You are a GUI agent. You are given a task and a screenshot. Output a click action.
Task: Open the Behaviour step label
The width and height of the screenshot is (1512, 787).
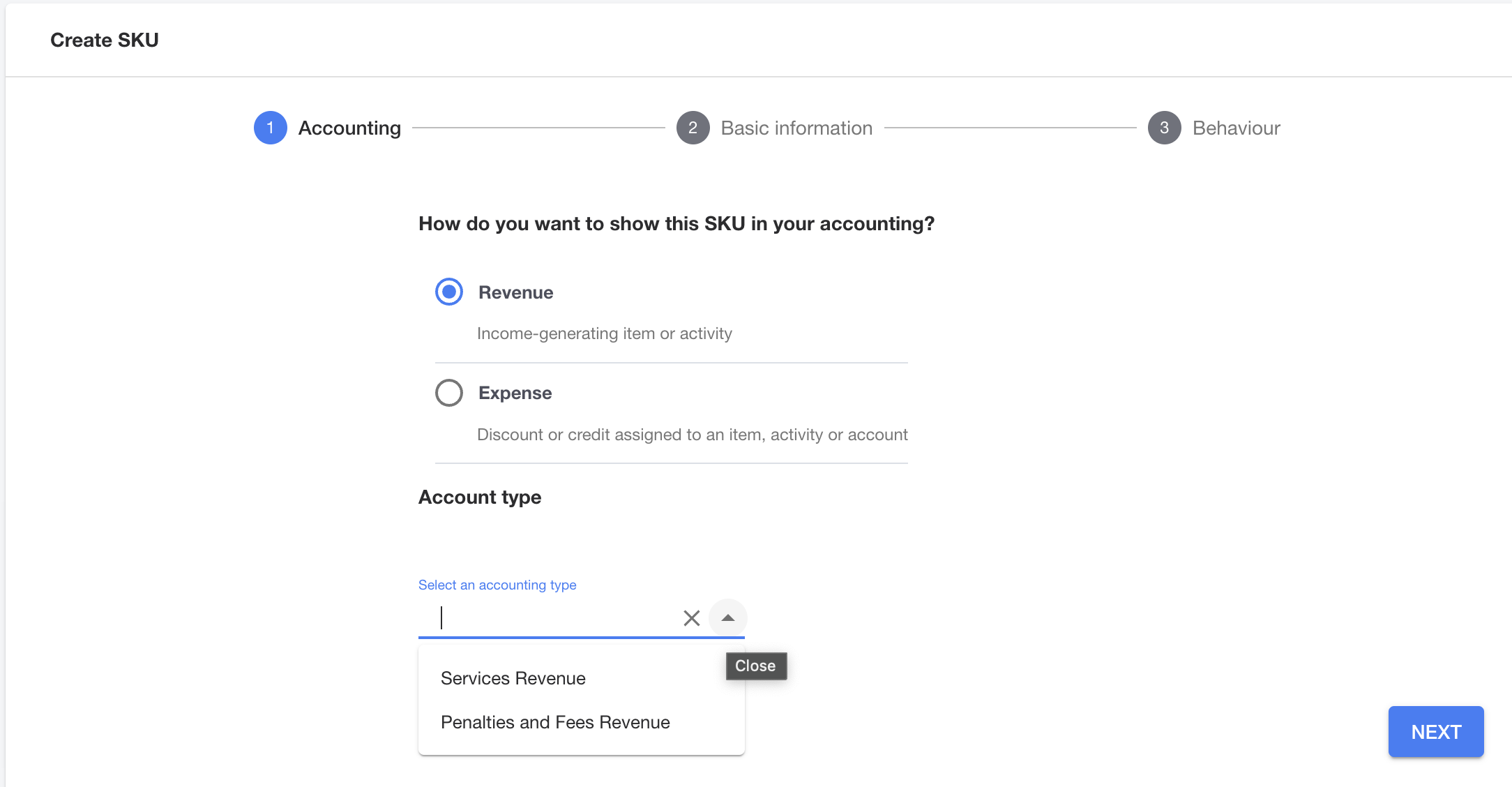tap(1237, 128)
